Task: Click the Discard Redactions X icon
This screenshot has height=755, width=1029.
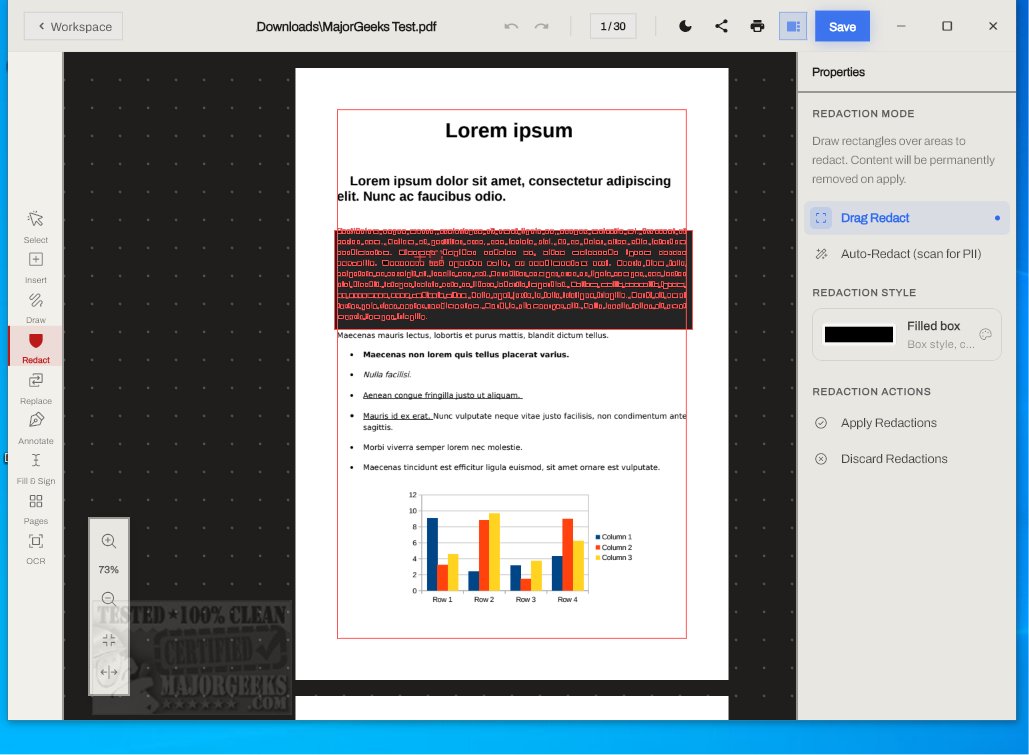Action: click(x=821, y=459)
